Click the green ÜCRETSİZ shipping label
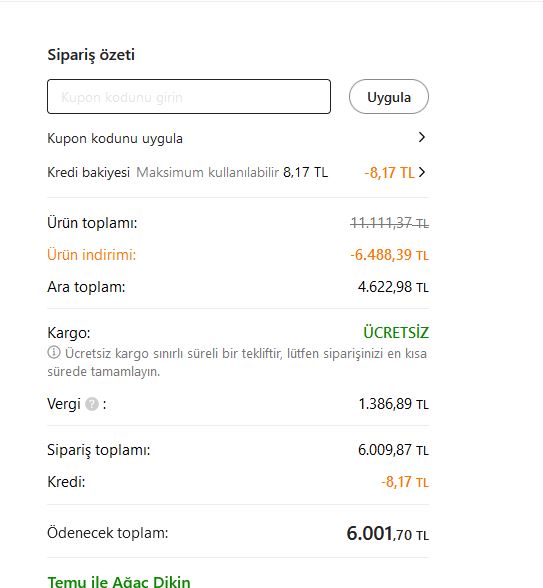This screenshot has height=588, width=543. [x=396, y=333]
